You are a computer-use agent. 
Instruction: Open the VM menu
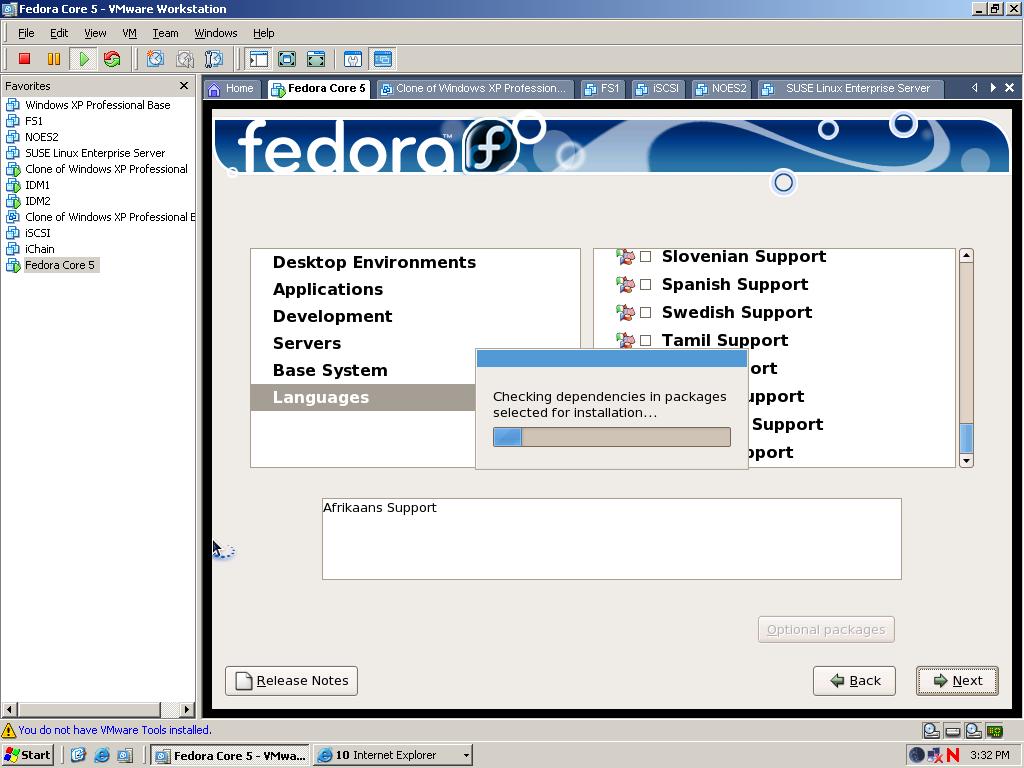click(x=129, y=33)
